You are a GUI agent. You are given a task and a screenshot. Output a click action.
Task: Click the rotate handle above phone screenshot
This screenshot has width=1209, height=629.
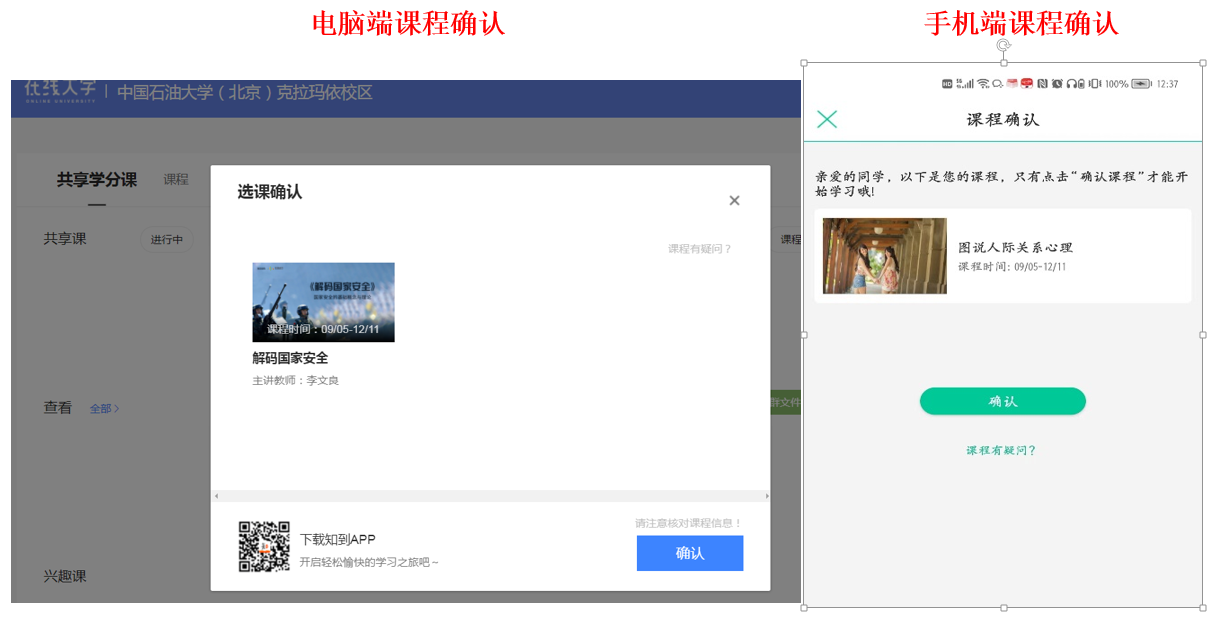click(1003, 45)
